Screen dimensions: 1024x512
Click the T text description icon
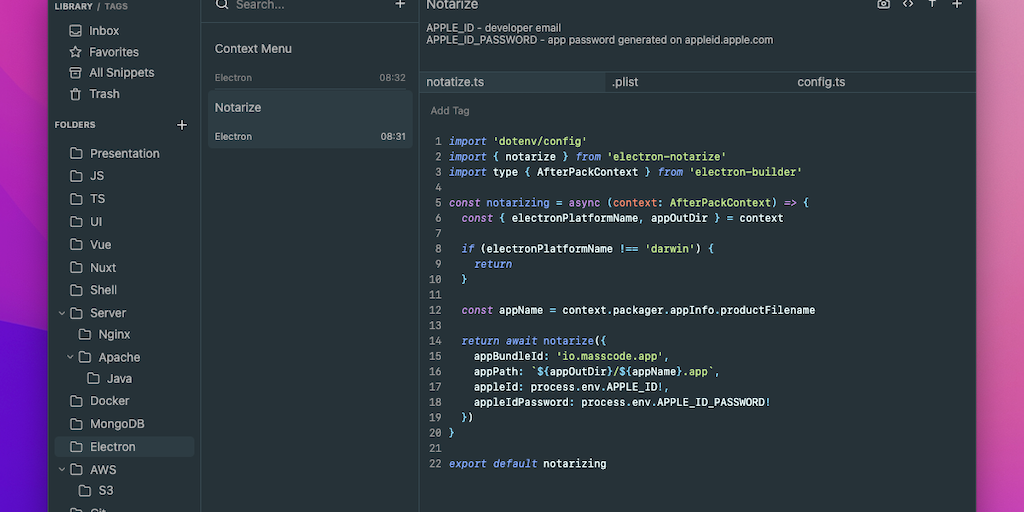(932, 4)
